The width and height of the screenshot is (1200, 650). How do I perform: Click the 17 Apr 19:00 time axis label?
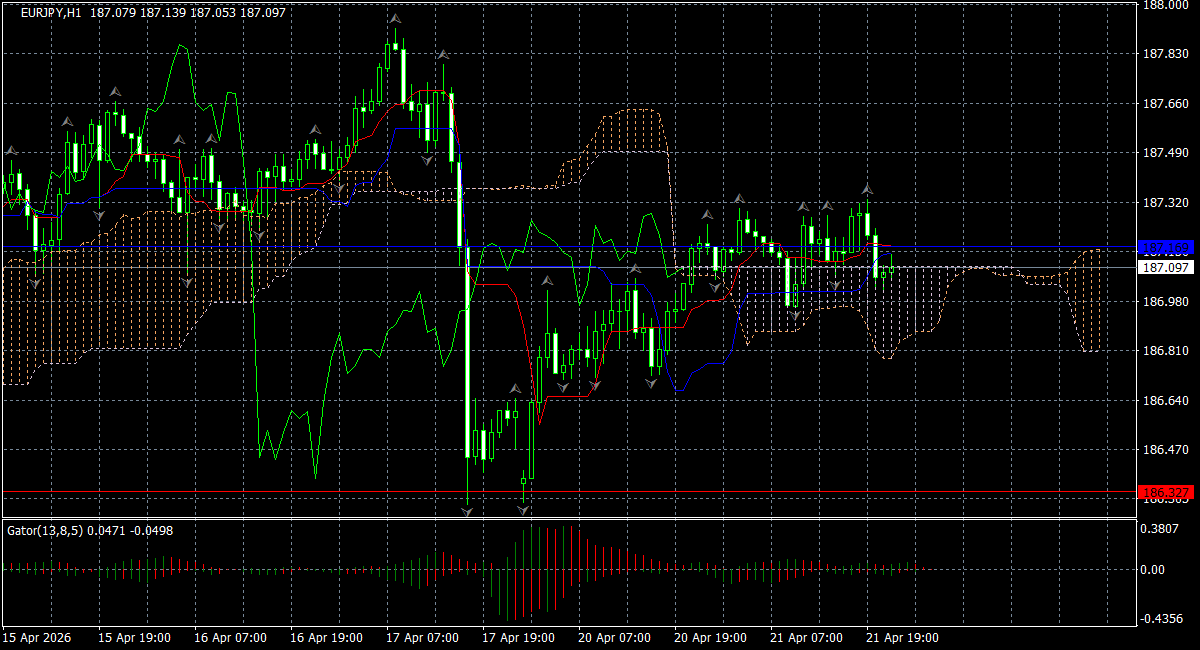pyautogui.click(x=518, y=637)
